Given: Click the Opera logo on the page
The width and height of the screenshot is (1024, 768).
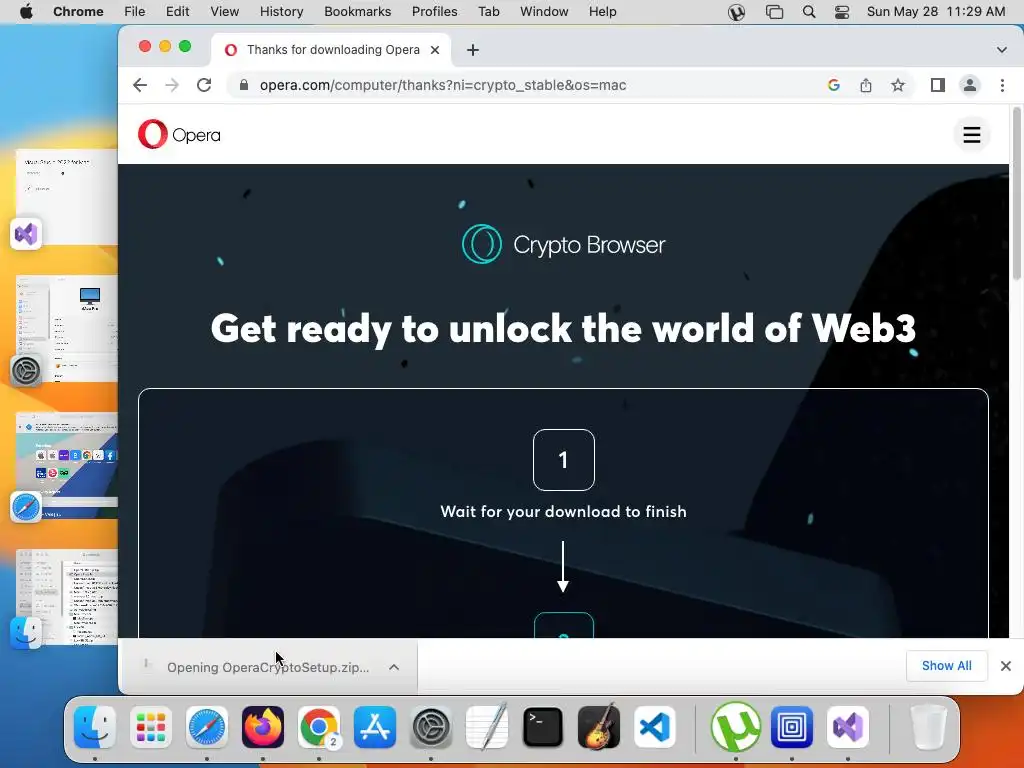Looking at the screenshot, I should click(179, 135).
